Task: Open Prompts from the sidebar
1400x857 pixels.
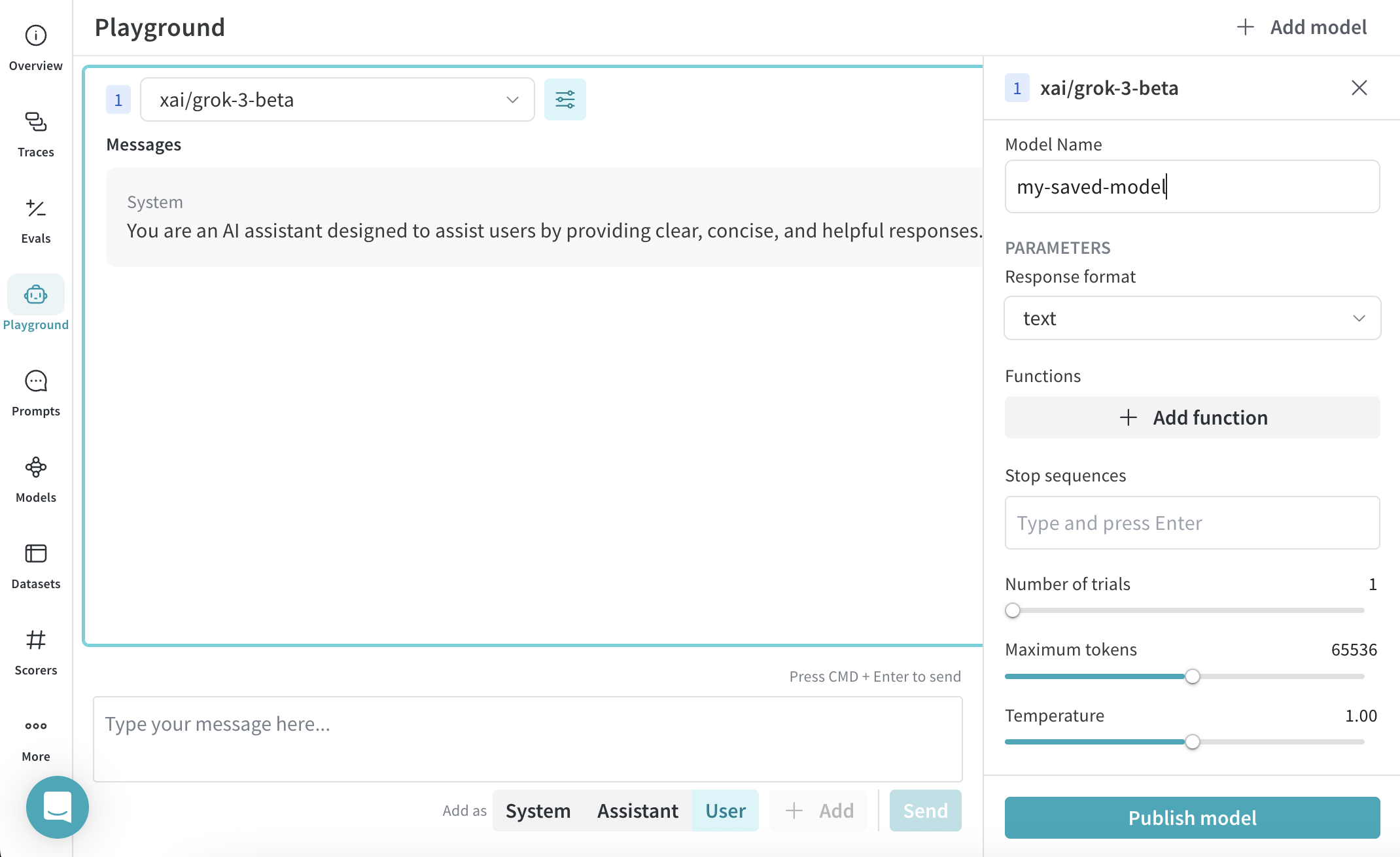Action: click(36, 381)
